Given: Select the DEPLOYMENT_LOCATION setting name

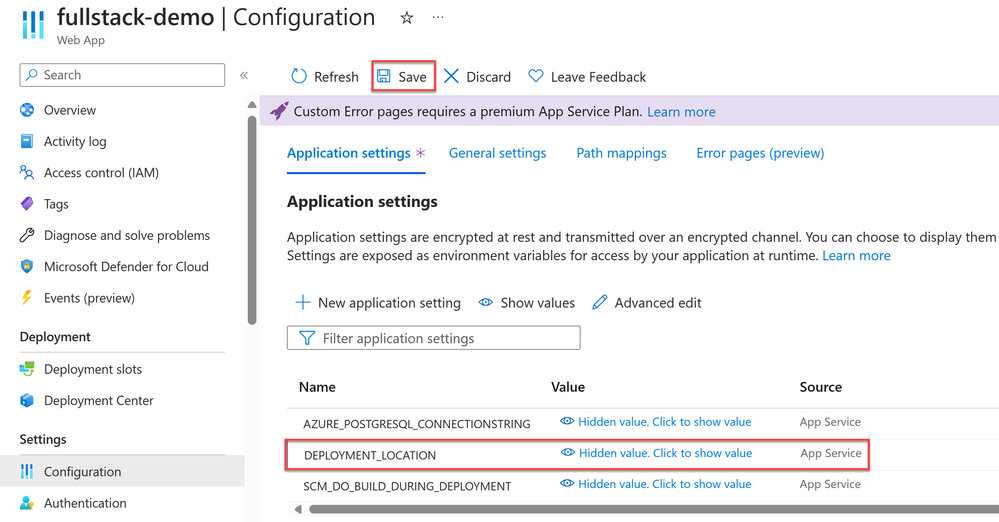Looking at the screenshot, I should (370, 455).
